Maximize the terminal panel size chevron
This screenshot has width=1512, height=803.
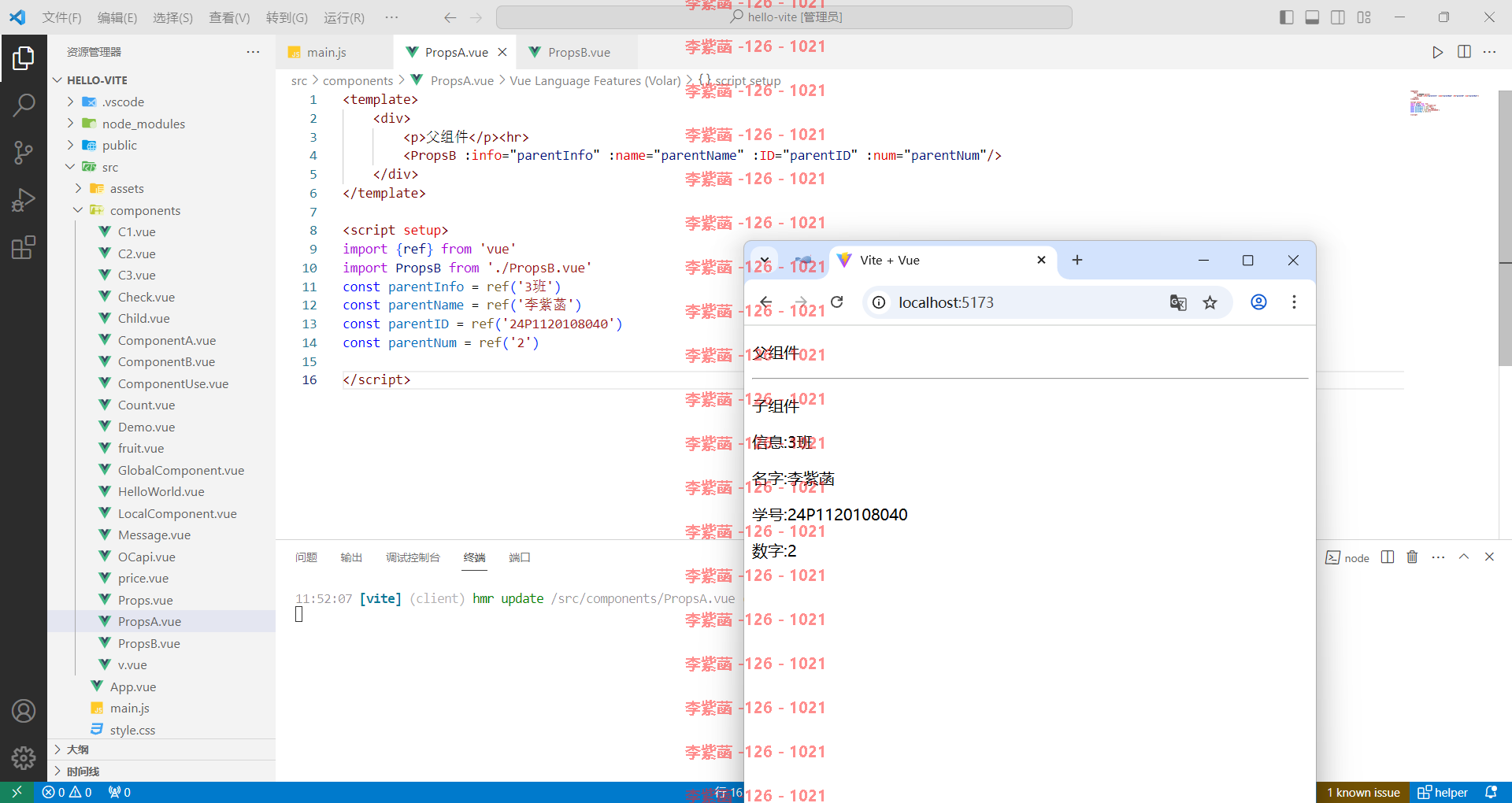pos(1464,557)
